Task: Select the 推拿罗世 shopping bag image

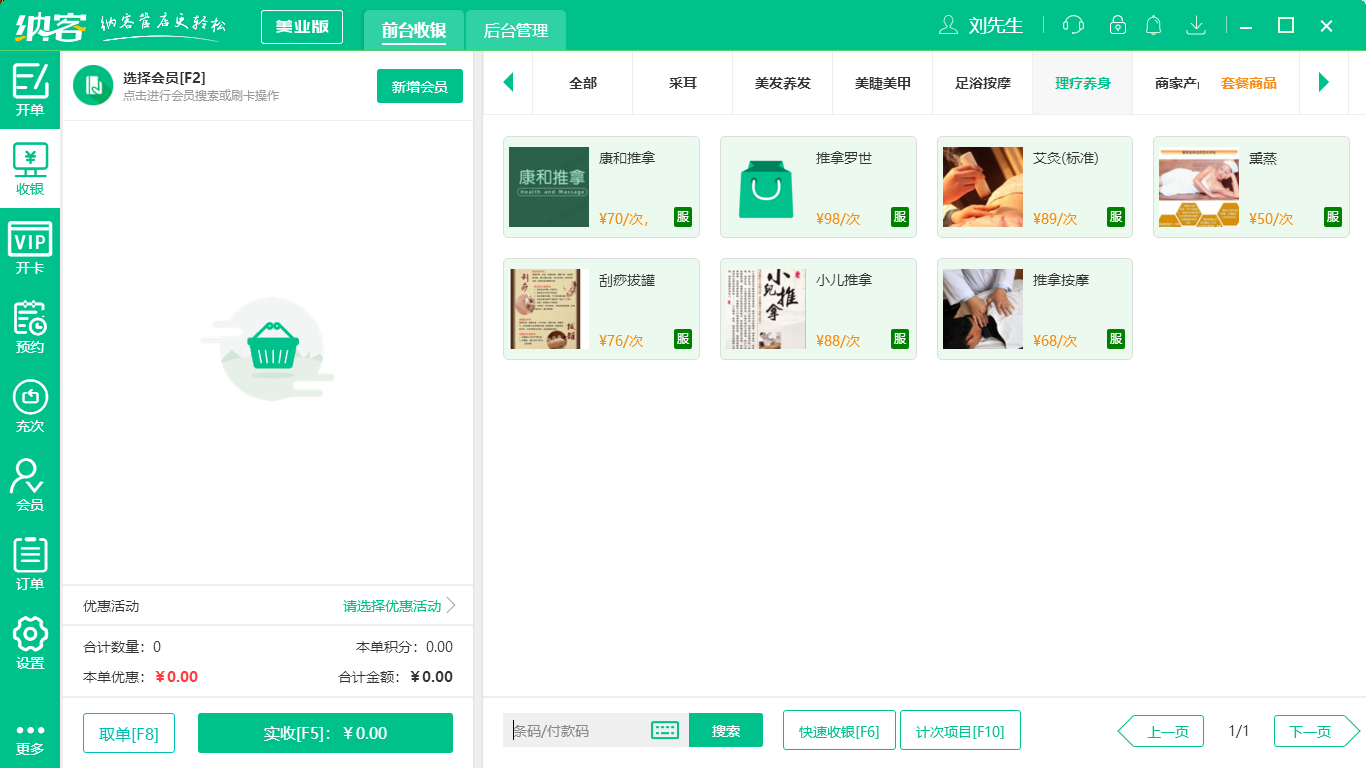Action: [766, 187]
